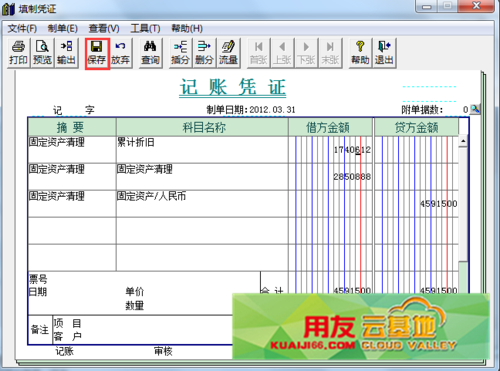
Task: Open the 帮助 help toolbar icon
Action: tap(360, 53)
